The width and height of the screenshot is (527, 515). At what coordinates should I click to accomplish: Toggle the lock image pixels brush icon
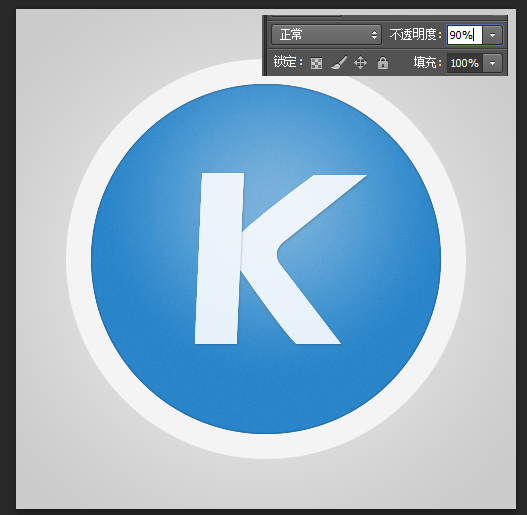click(339, 63)
